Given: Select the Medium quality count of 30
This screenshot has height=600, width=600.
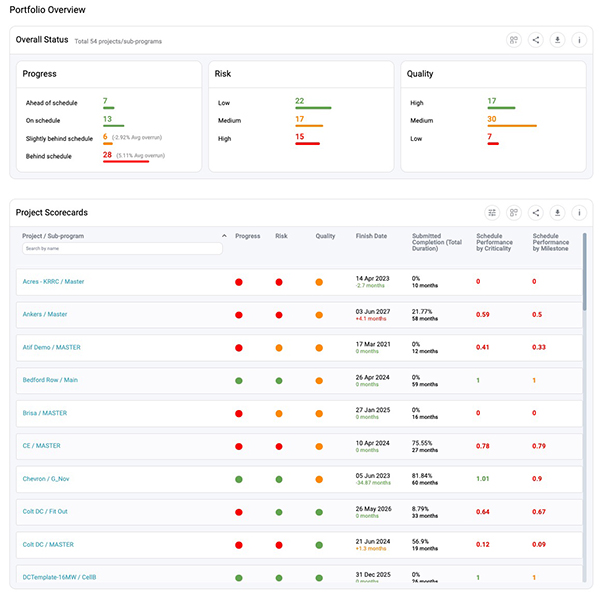Looking at the screenshot, I should coord(492,119).
